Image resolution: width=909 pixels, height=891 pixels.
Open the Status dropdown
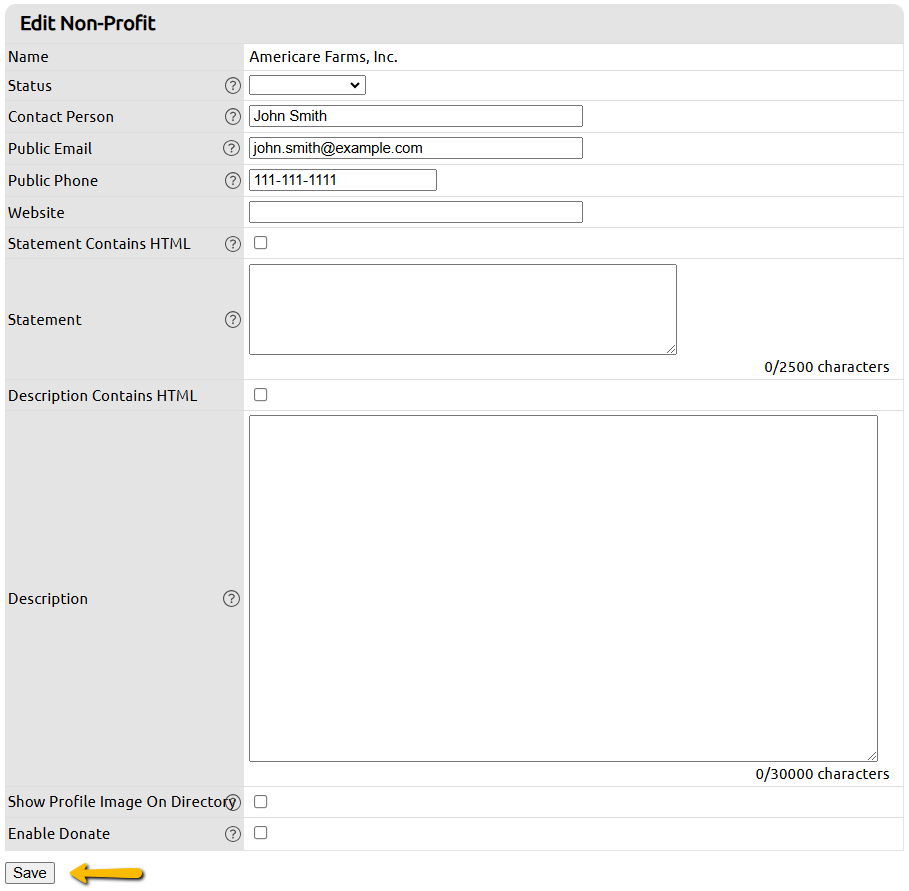[307, 85]
